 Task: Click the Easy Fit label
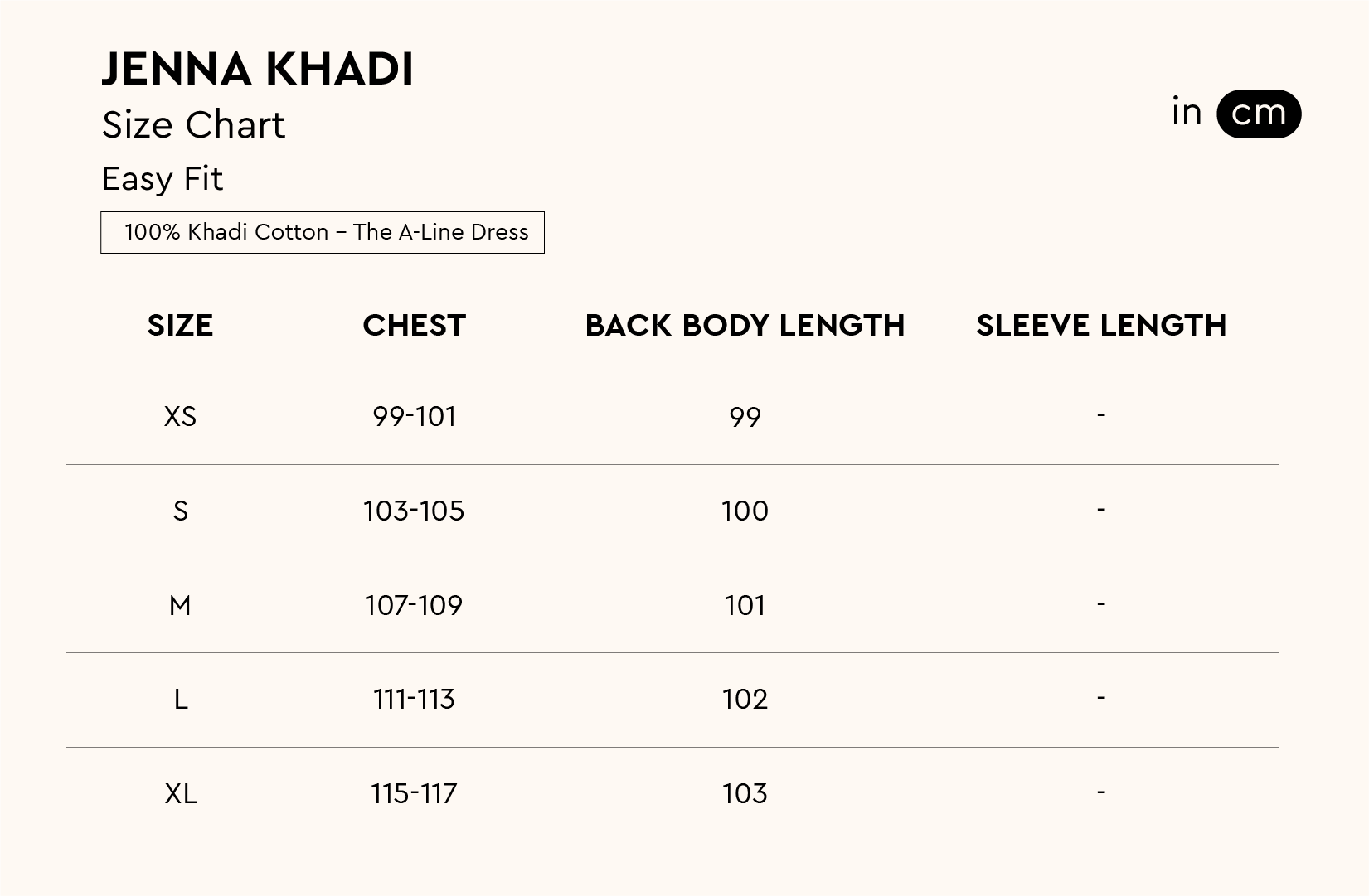pos(163,179)
